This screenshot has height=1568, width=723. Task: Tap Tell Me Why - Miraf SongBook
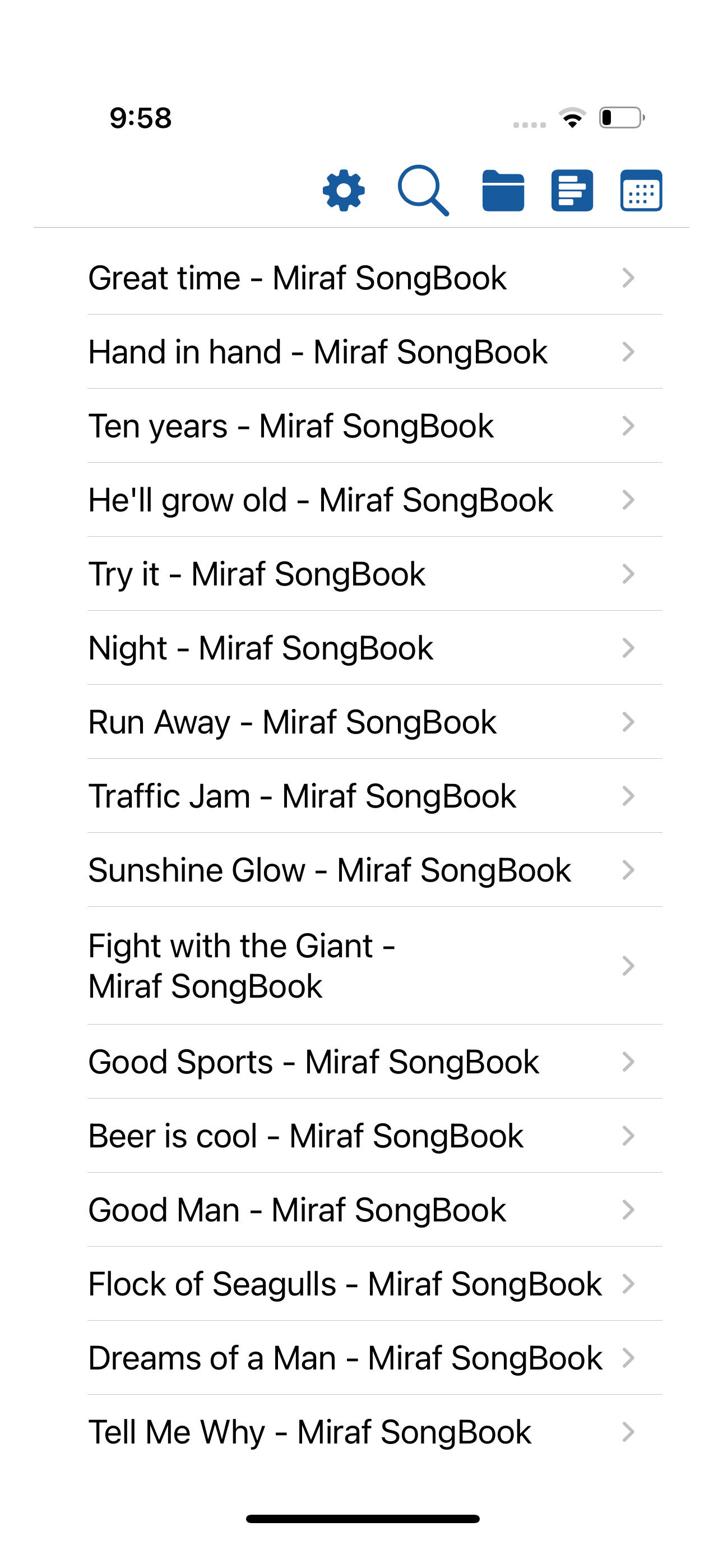point(375,1432)
